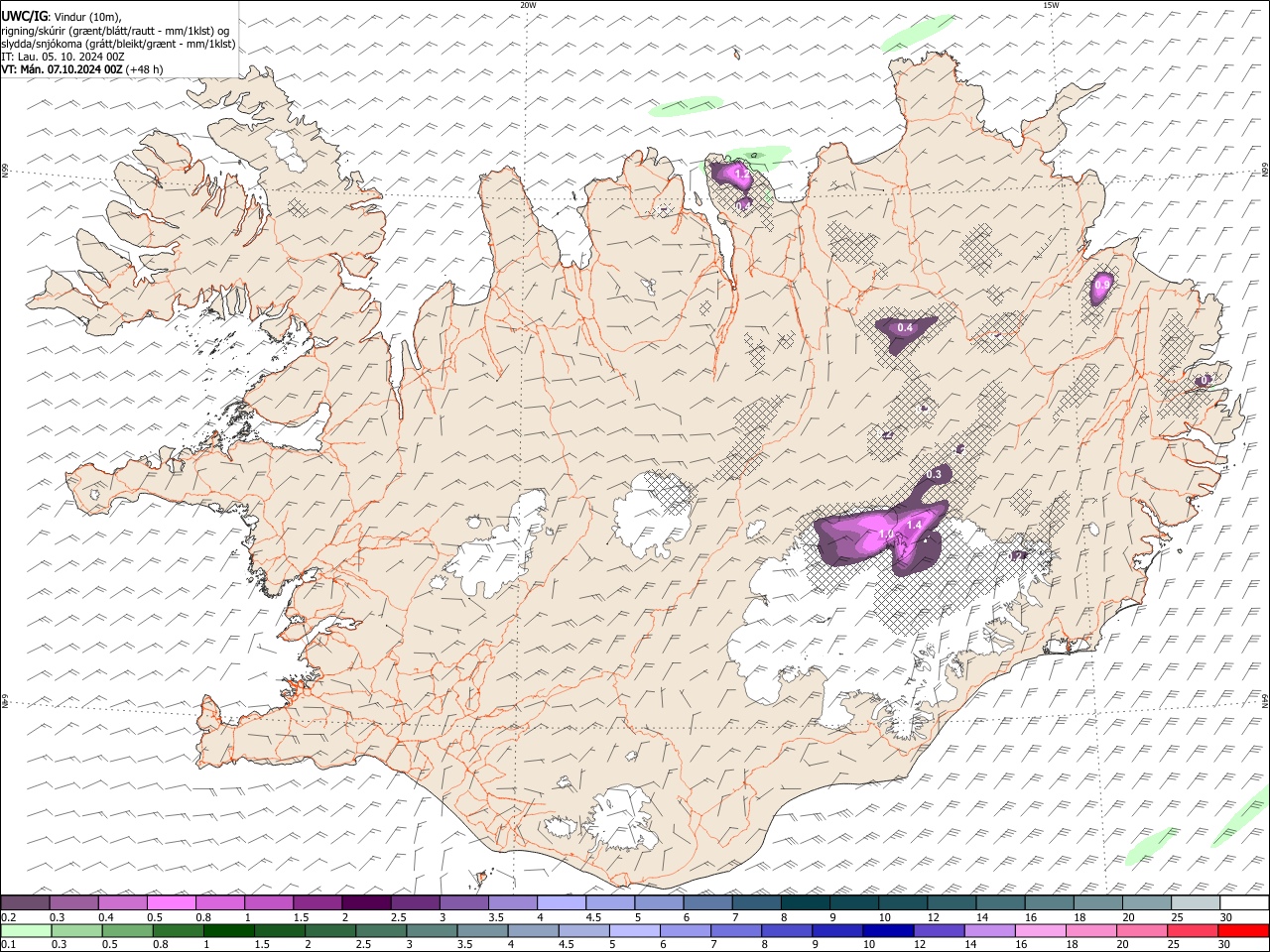Viewport: 1270px width, 952px height.
Task: Select the bright magenta 0.5 swatch in snow legend
Action: click(172, 902)
